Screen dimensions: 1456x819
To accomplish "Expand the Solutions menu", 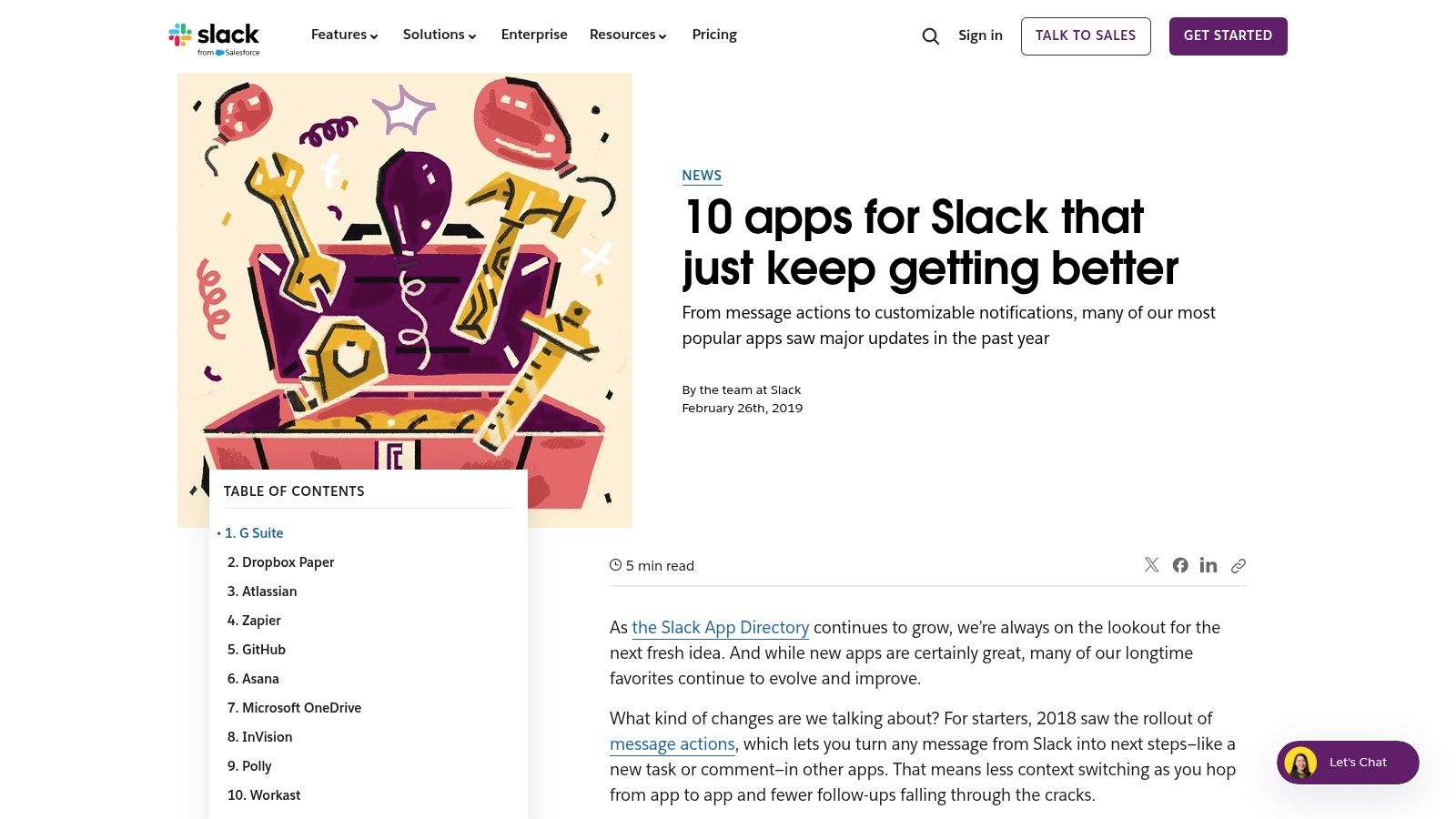I will [440, 35].
